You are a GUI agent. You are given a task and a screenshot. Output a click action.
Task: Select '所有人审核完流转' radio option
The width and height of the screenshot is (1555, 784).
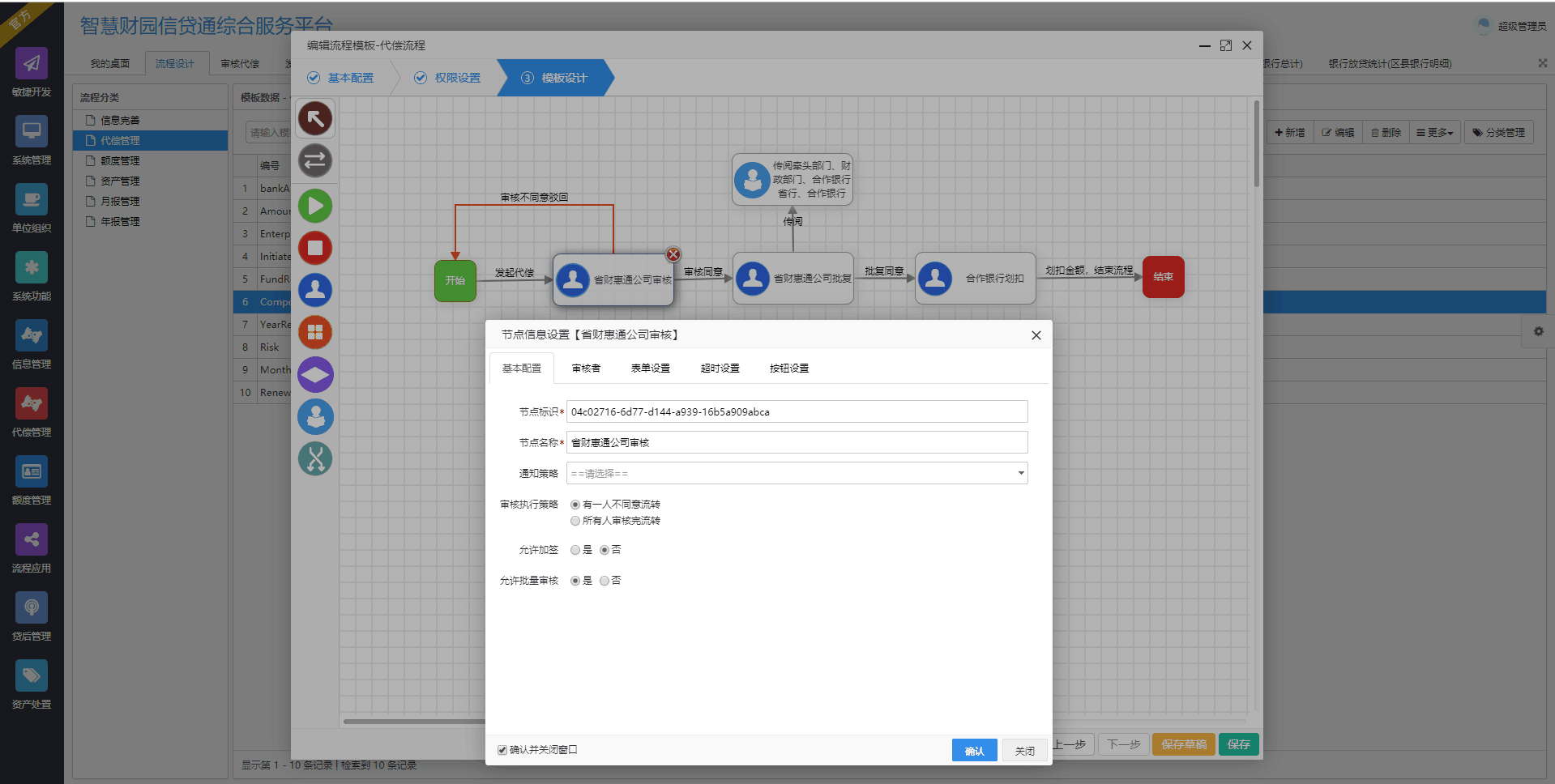(x=575, y=521)
